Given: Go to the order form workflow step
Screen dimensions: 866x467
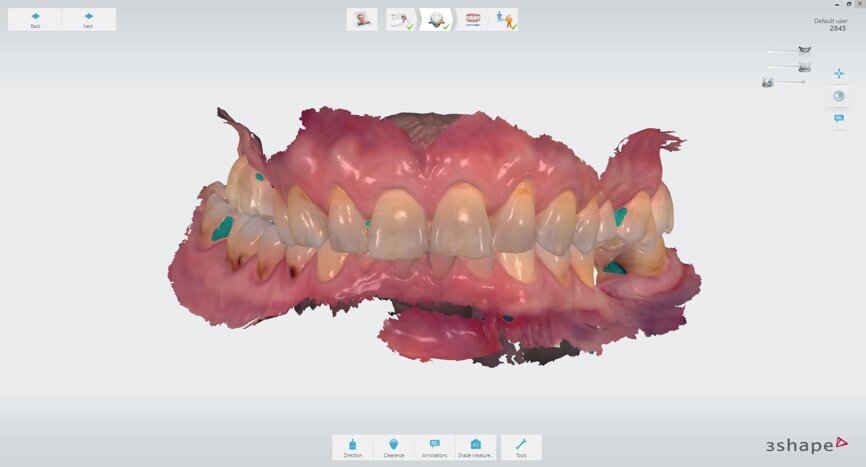Looking at the screenshot, I should pyautogui.click(x=401, y=19).
